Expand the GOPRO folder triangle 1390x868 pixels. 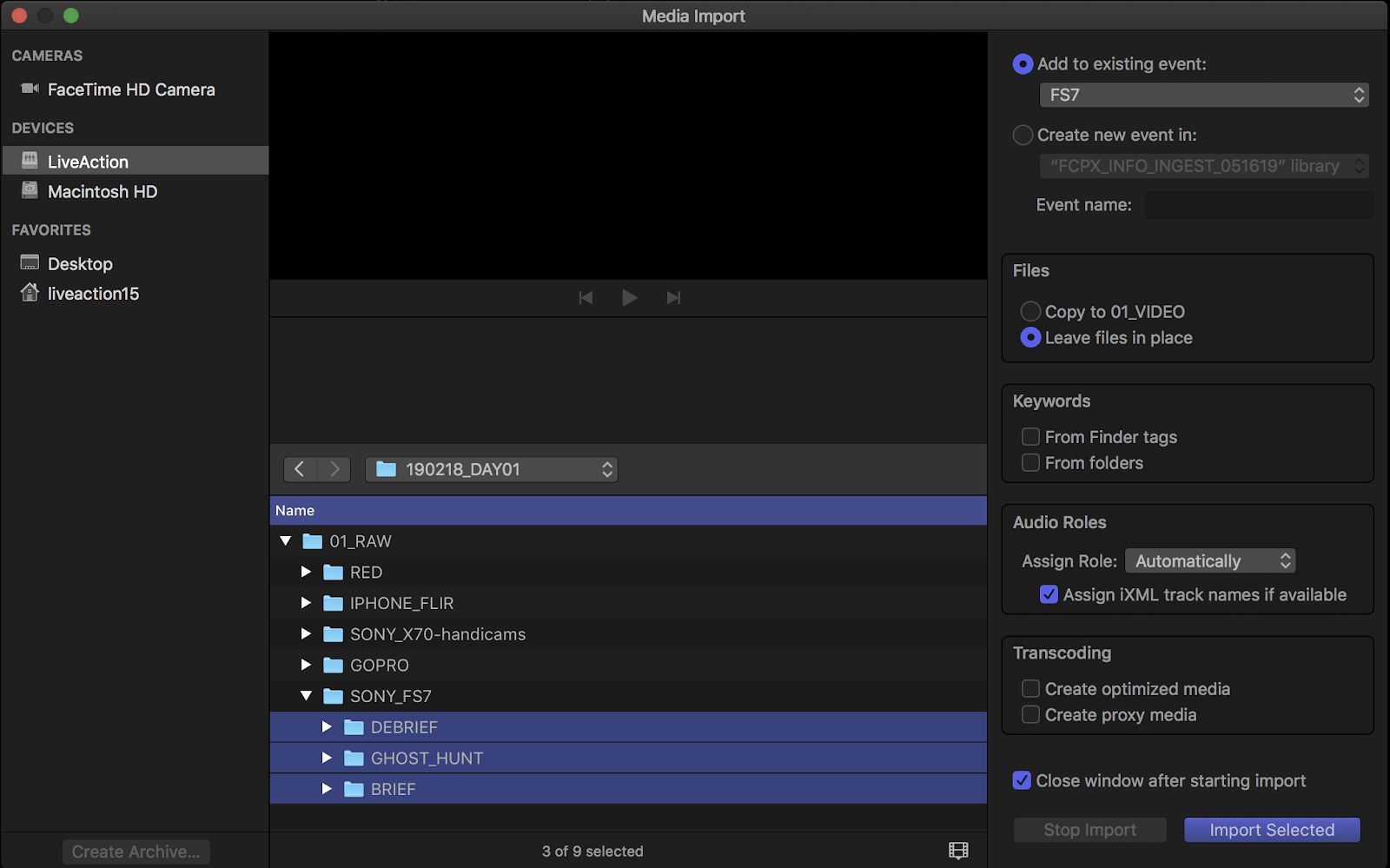tap(306, 665)
